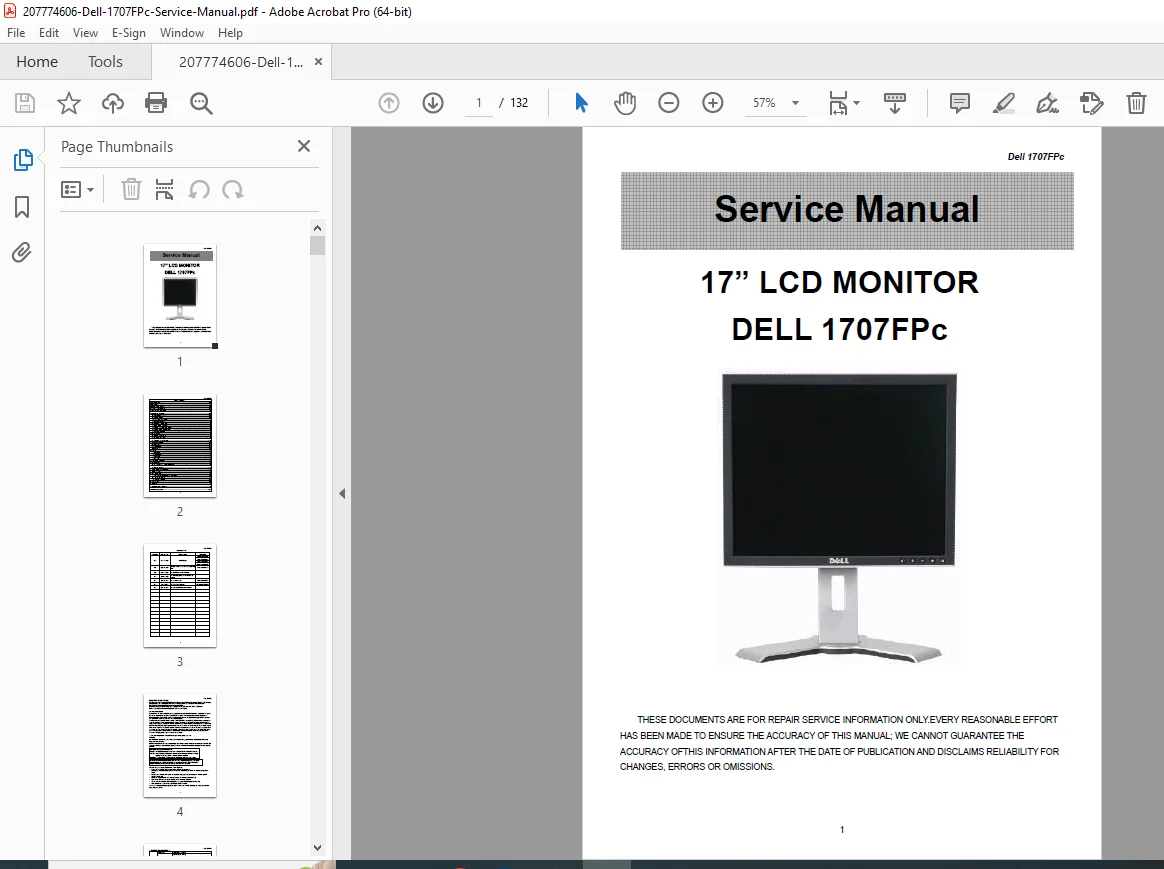This screenshot has height=869, width=1164.
Task: Select the highlight text pen tool
Action: point(1004,103)
